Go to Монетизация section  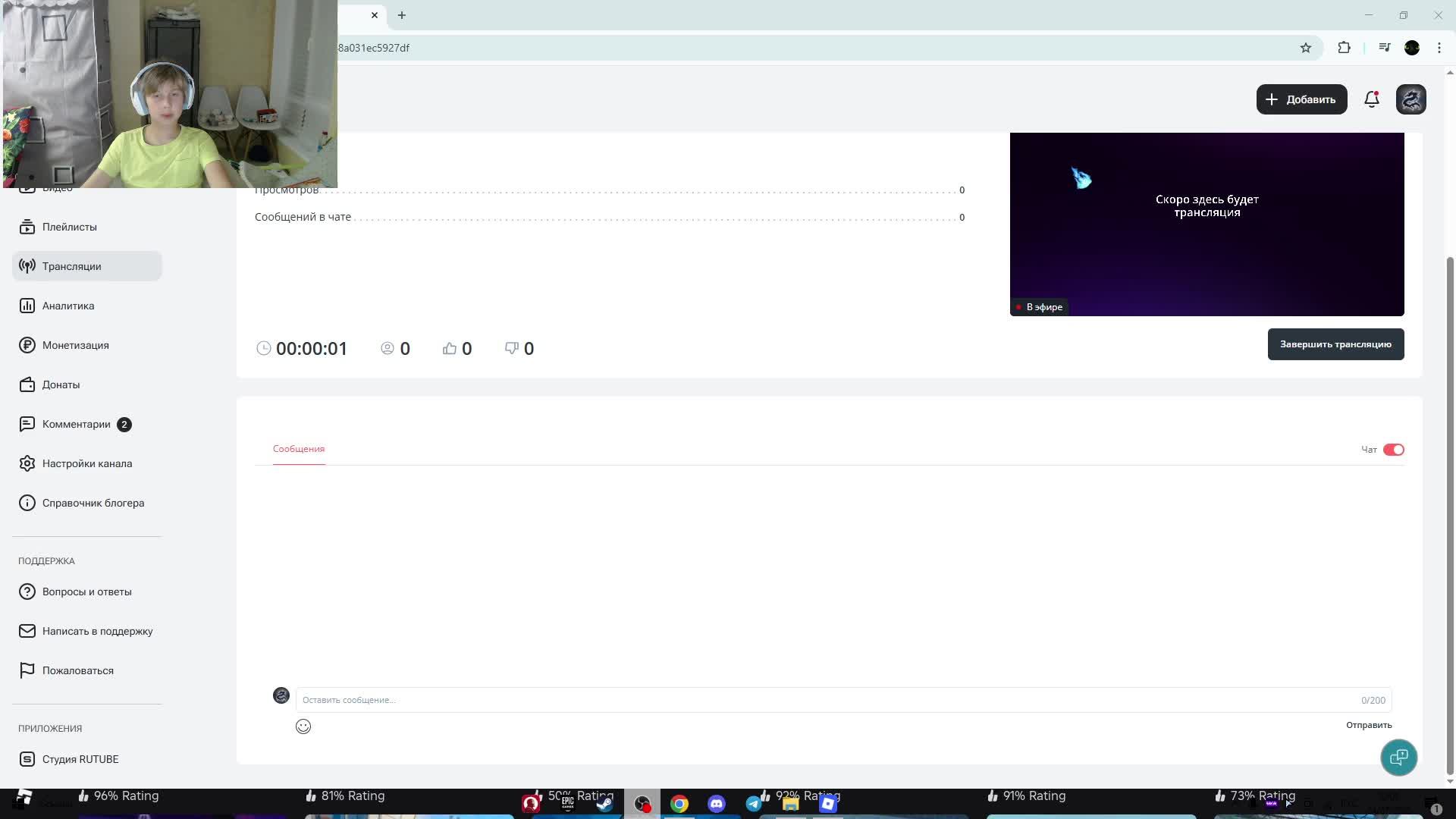point(75,345)
